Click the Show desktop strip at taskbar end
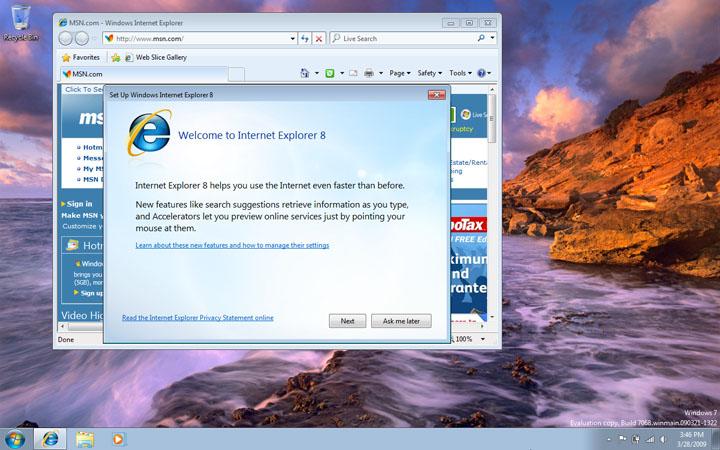720x450 pixels. coord(715,439)
